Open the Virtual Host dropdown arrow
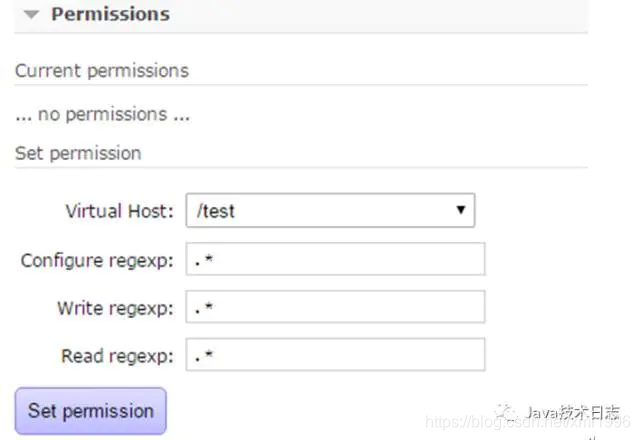This screenshot has width=640, height=440. point(460,211)
